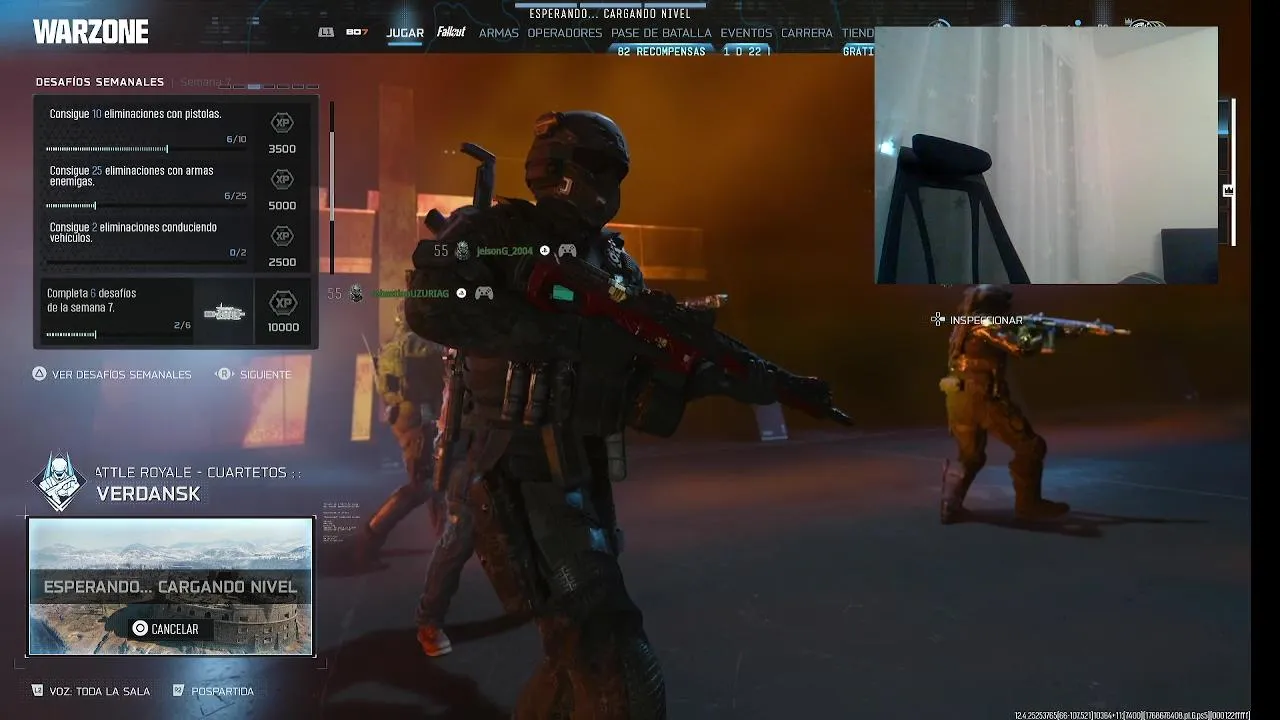Open the CARRERA tab

coord(807,33)
